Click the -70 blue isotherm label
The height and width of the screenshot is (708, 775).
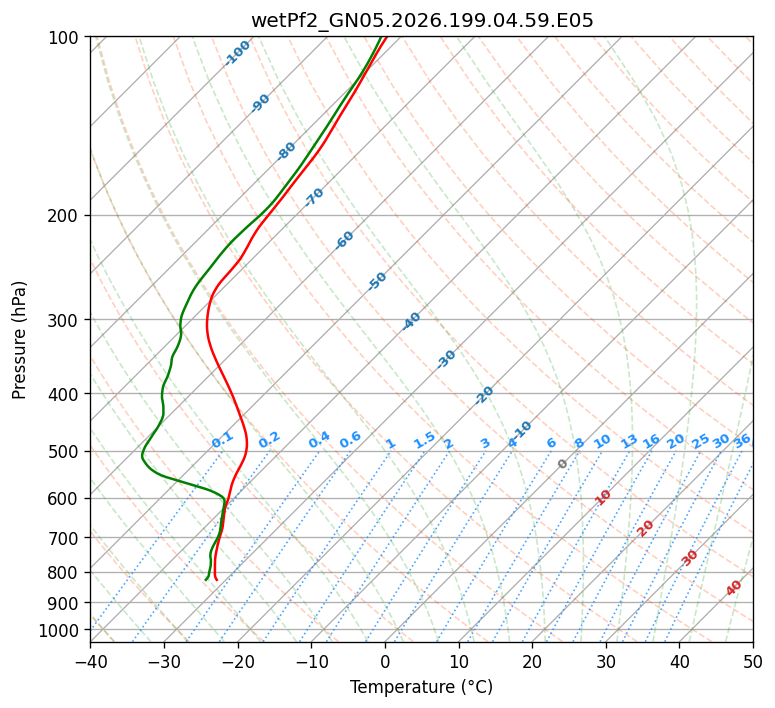tap(314, 197)
